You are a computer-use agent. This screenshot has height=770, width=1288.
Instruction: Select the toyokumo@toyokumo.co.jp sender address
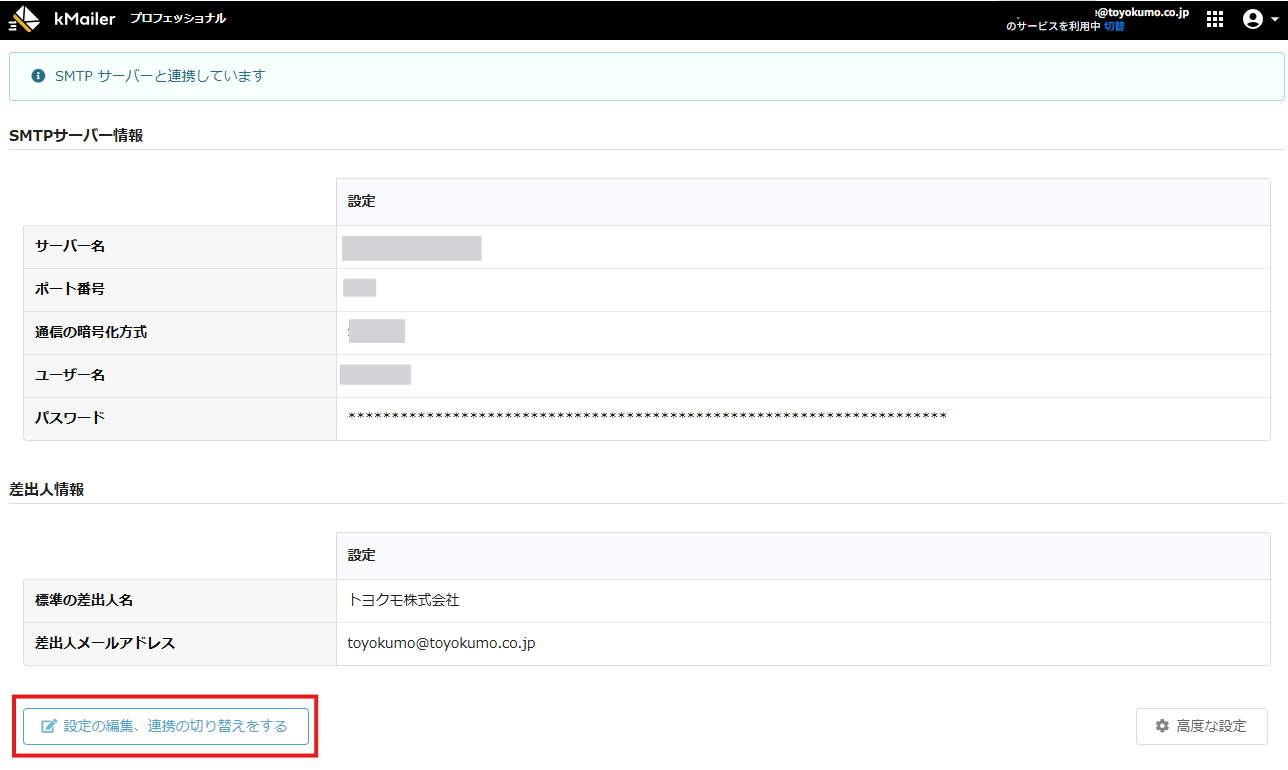pos(441,643)
